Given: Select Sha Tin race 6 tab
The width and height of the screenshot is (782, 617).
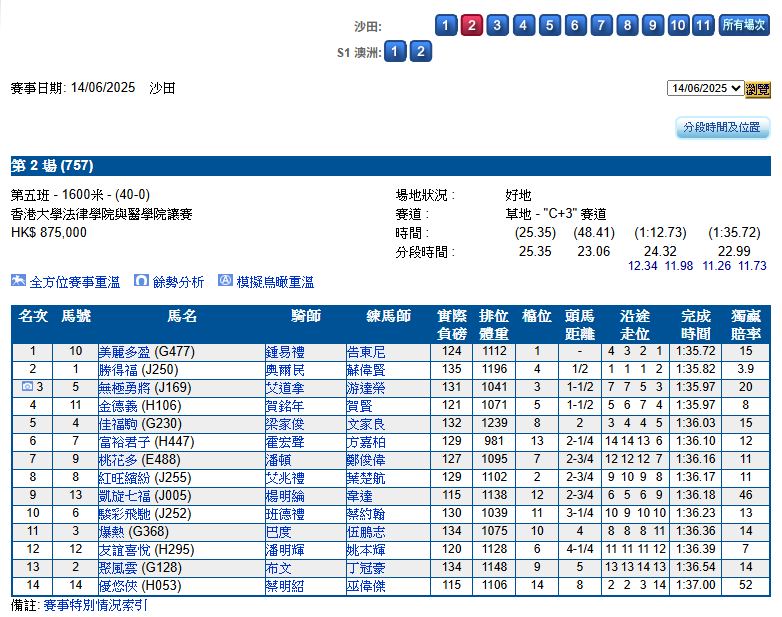Looking at the screenshot, I should coord(575,25).
